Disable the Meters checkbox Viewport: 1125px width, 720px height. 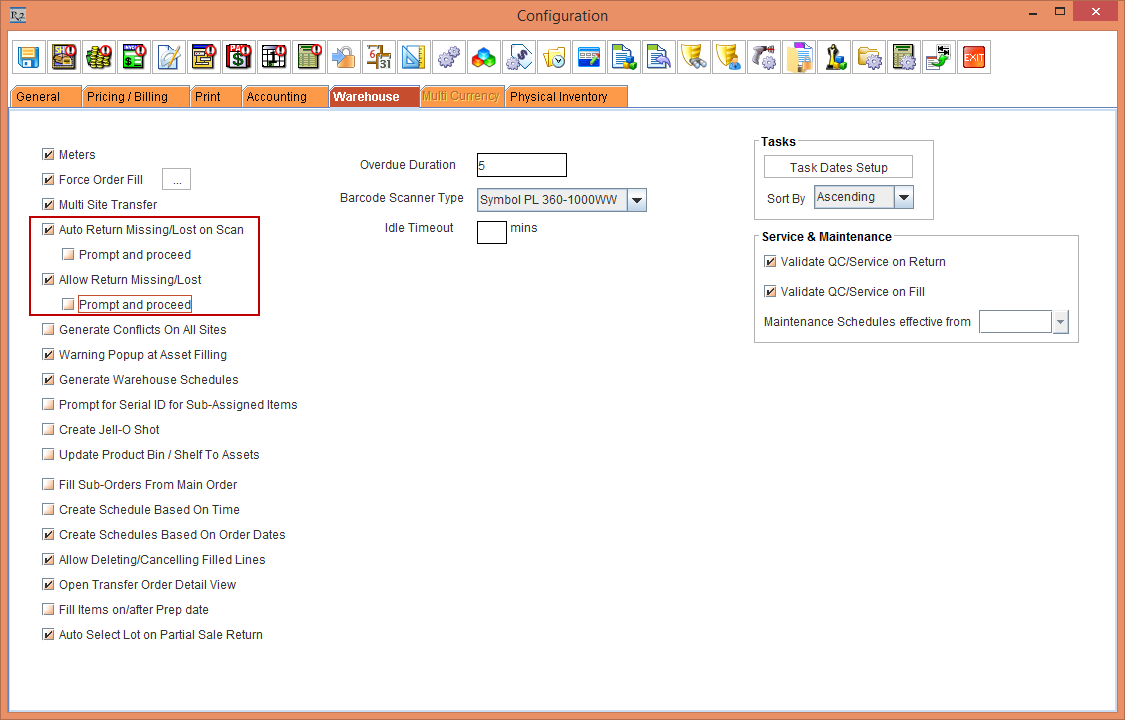(48, 154)
